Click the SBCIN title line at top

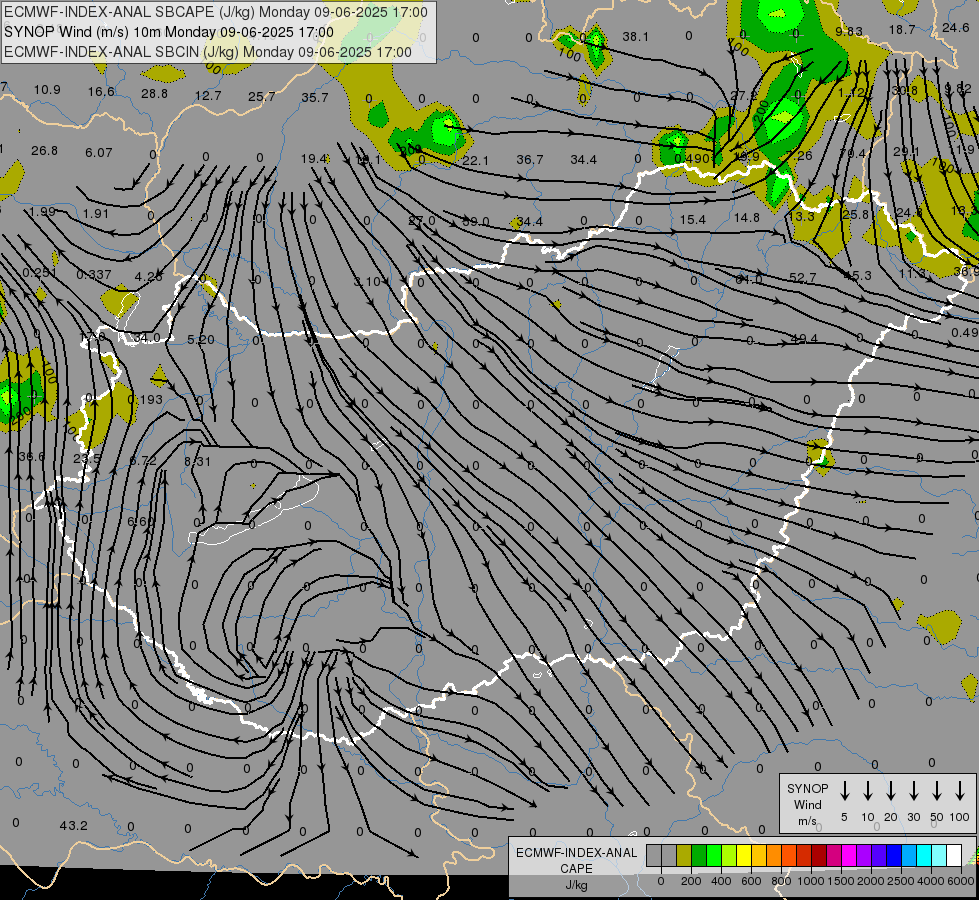208,52
